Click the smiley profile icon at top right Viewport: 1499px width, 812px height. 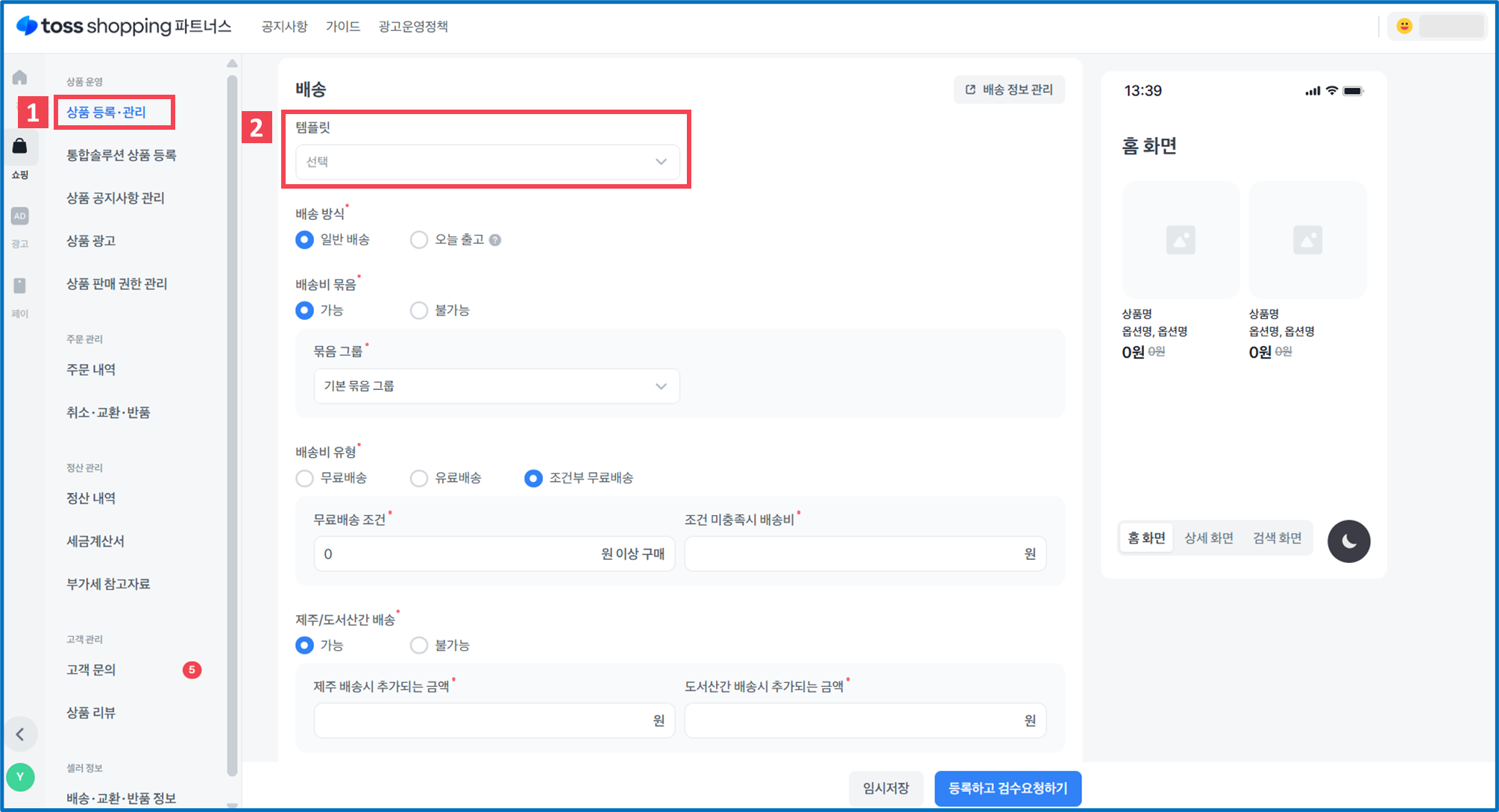[x=1404, y=26]
